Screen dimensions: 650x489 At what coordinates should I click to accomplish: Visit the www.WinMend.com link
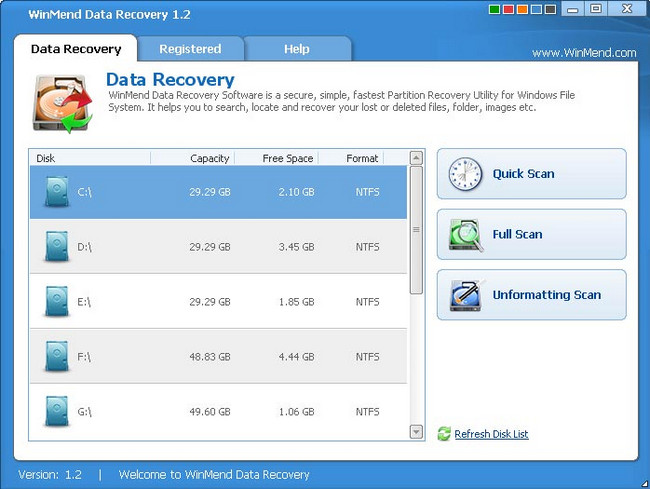584,53
